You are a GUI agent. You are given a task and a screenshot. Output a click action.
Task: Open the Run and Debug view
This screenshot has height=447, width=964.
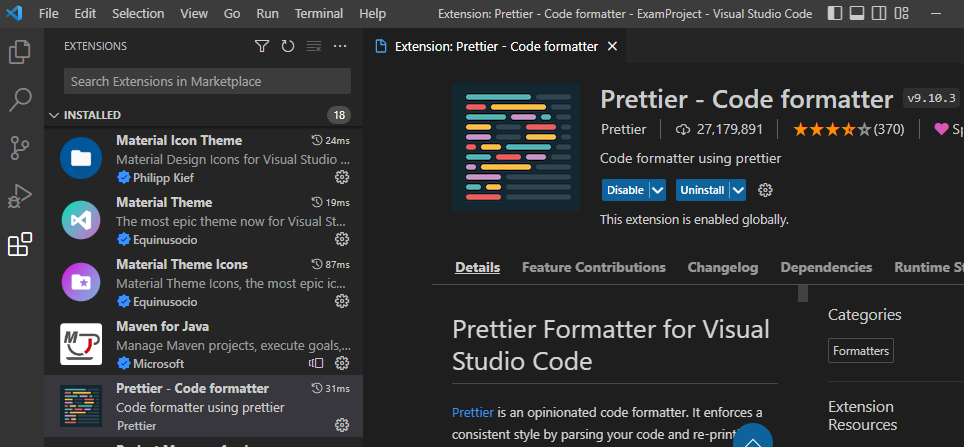point(20,196)
